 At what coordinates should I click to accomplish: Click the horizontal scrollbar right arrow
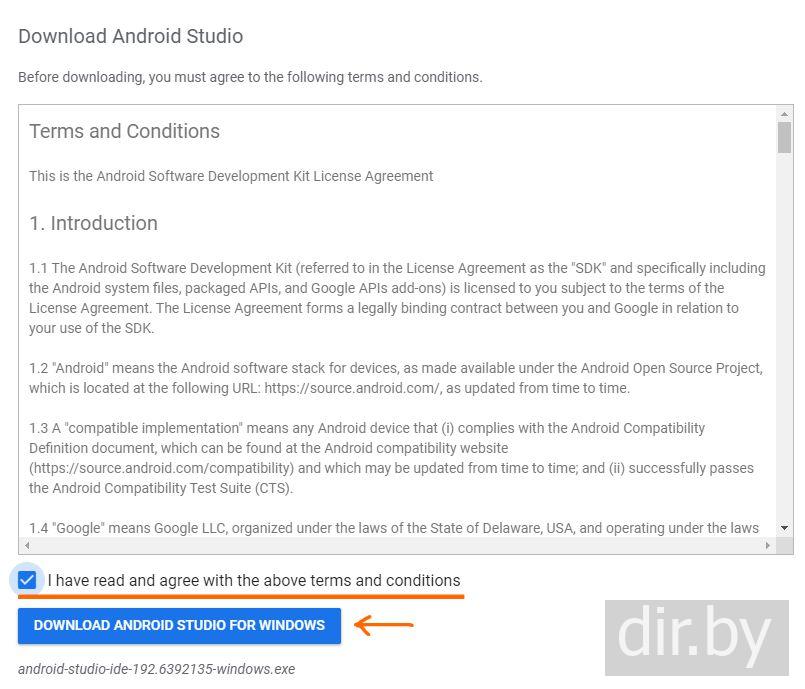tap(767, 546)
